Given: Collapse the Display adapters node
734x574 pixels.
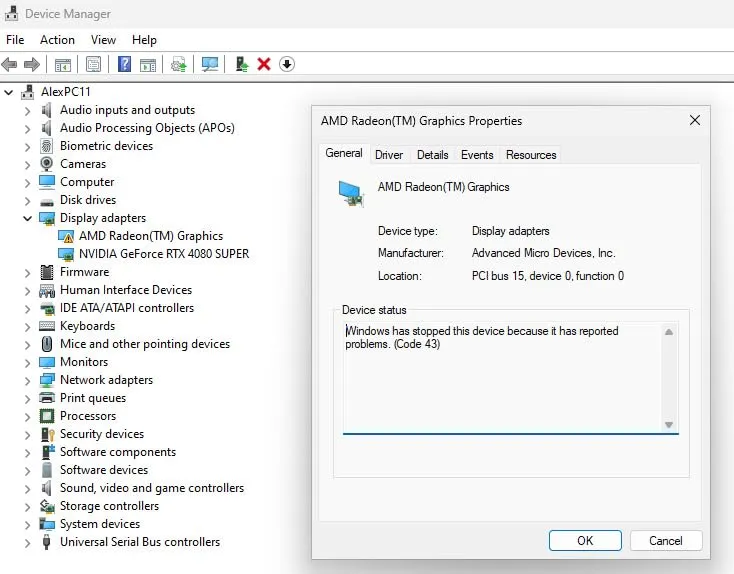Looking at the screenshot, I should point(28,218).
